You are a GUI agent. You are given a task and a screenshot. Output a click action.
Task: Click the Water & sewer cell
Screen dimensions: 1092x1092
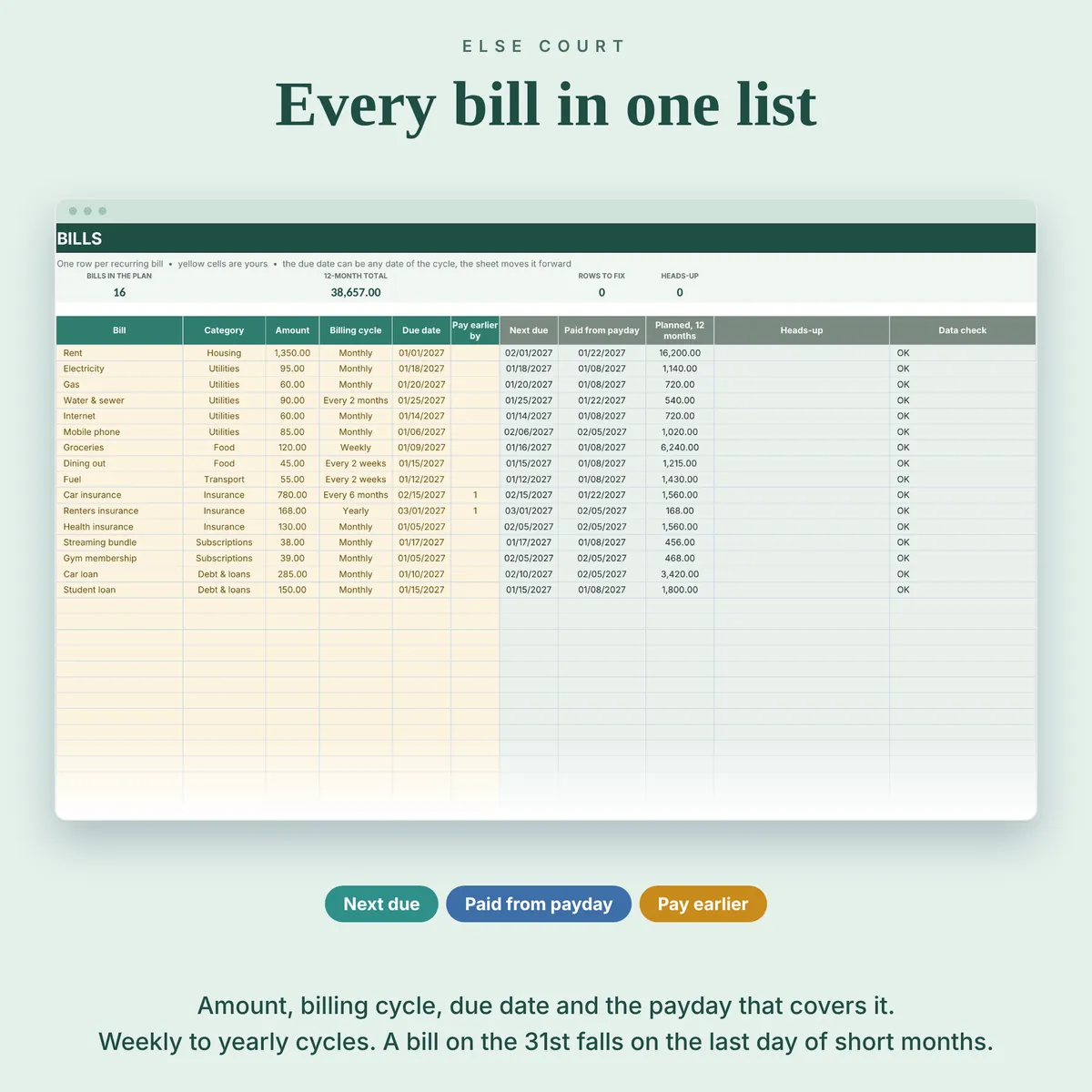click(119, 400)
